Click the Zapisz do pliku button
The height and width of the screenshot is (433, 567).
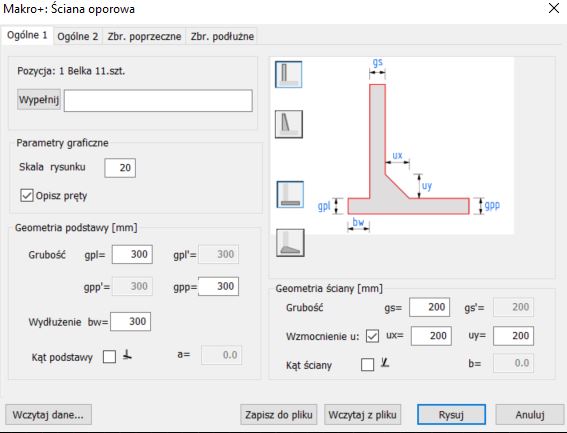point(278,415)
